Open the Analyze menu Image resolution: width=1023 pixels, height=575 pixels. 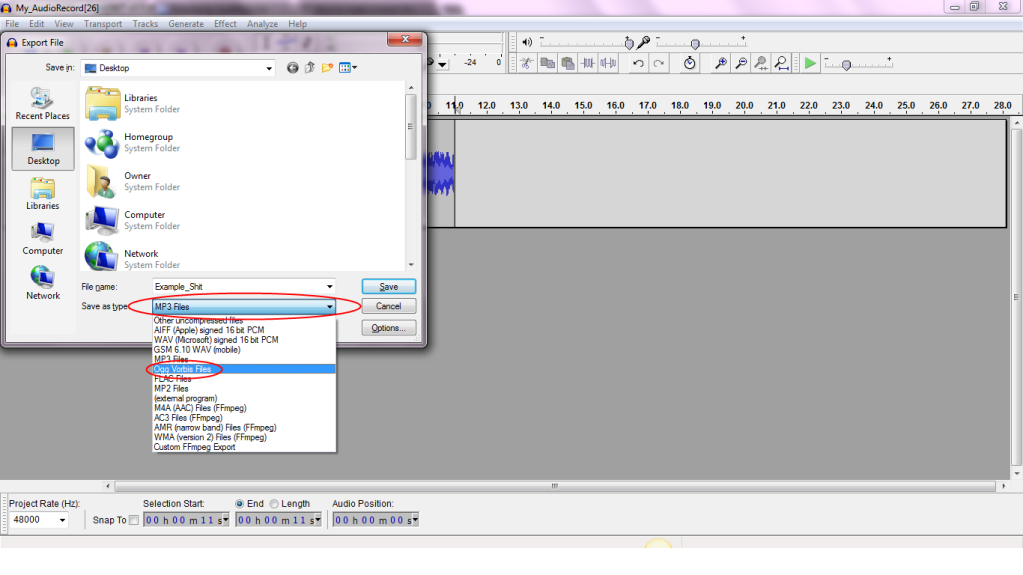point(262,23)
